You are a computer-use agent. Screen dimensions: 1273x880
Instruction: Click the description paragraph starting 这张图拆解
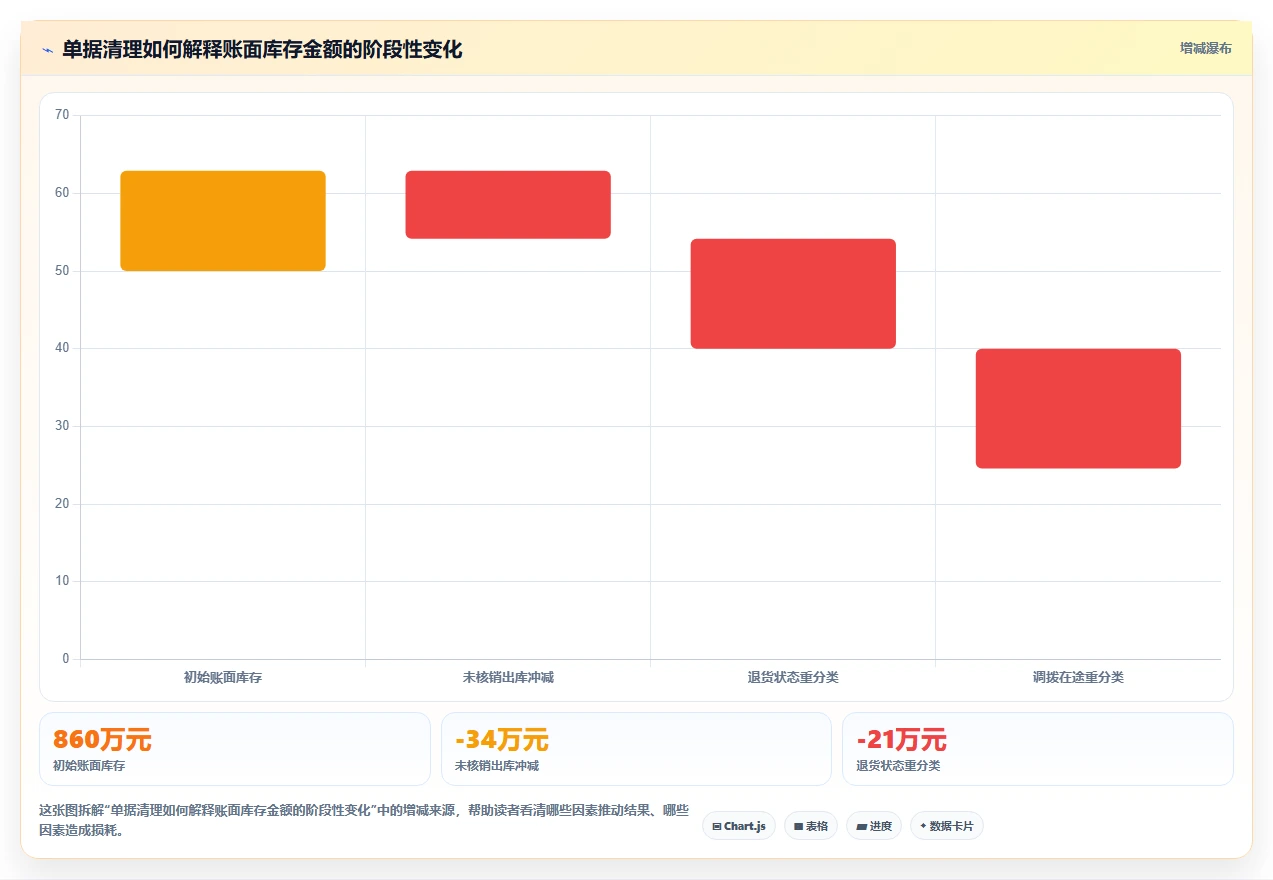click(x=364, y=820)
